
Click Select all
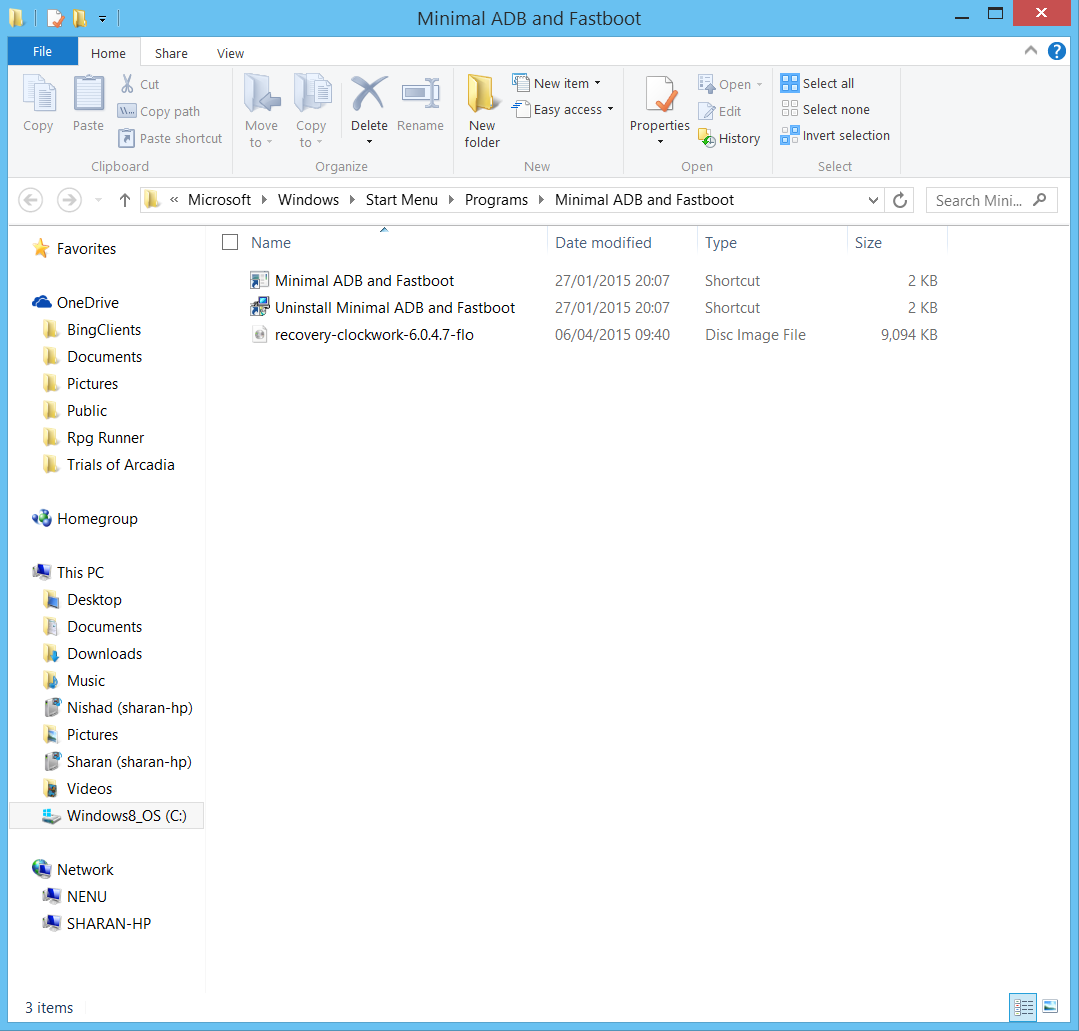coord(818,83)
